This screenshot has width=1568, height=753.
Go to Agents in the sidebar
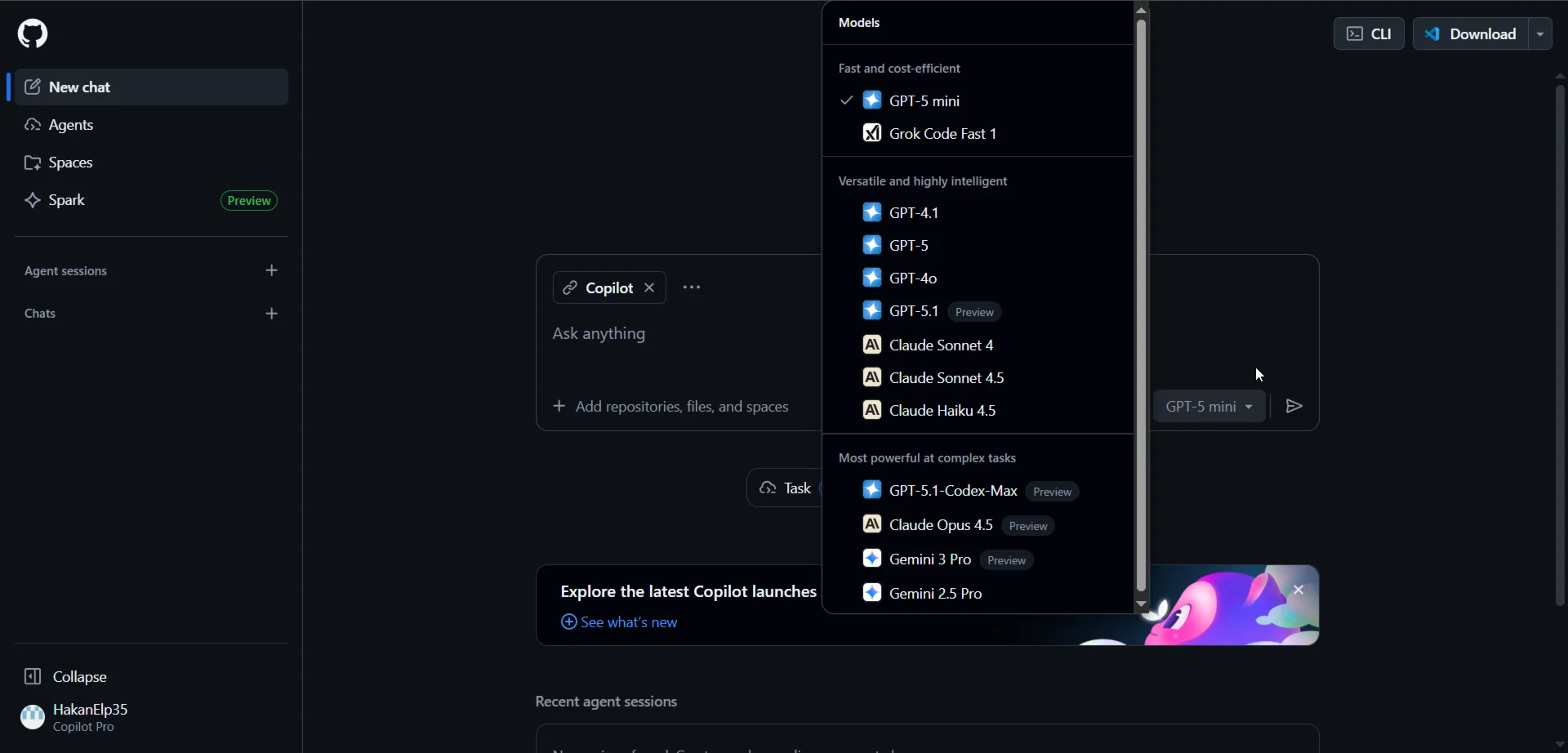151,125
